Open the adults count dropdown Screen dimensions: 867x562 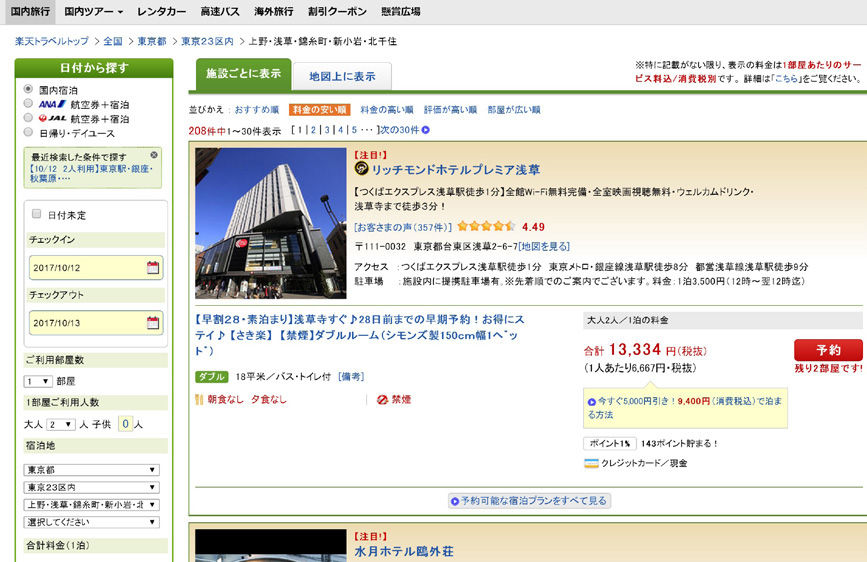61,424
